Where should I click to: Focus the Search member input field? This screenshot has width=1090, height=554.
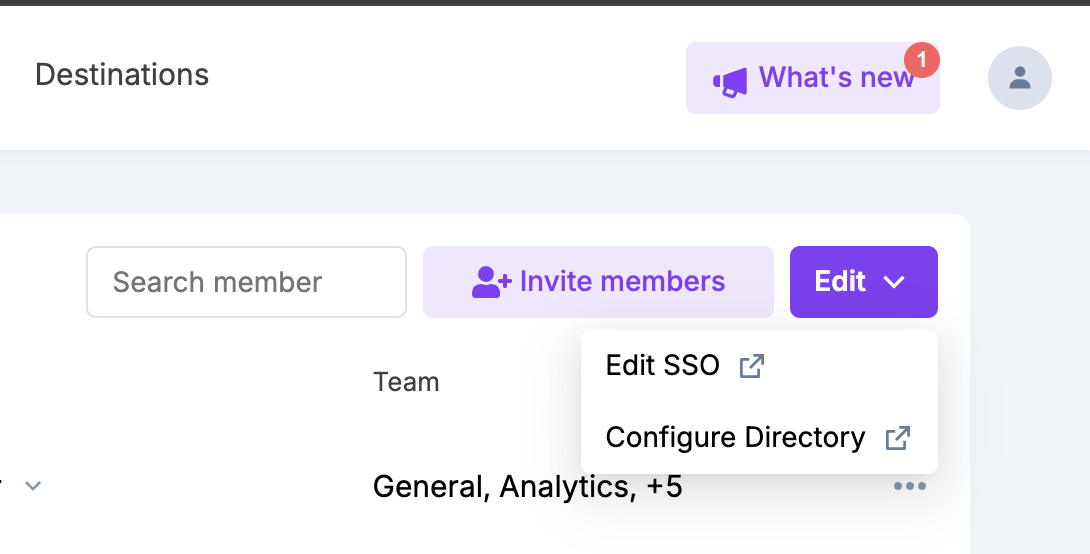246,282
